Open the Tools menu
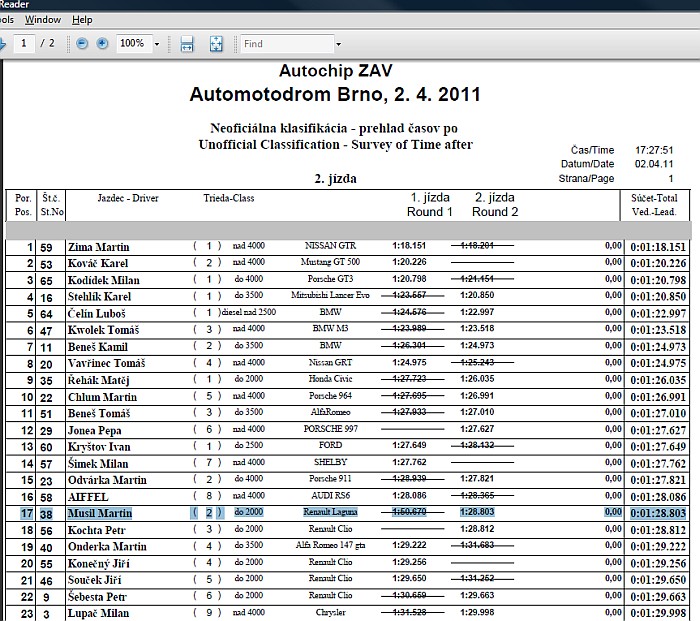The image size is (700, 621). point(5,19)
